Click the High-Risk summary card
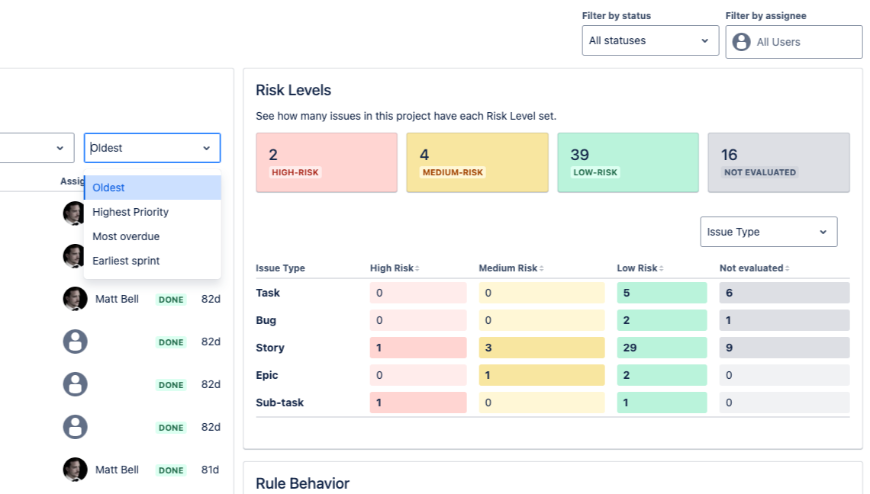870x494 pixels. (326, 162)
